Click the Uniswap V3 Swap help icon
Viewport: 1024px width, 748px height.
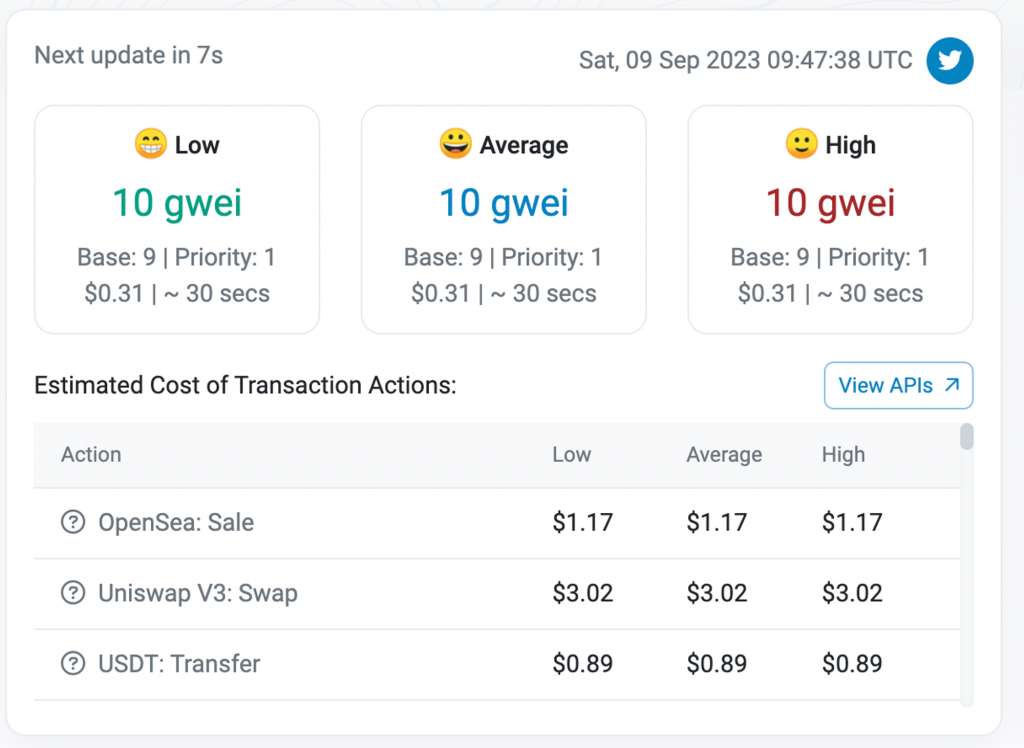73,593
